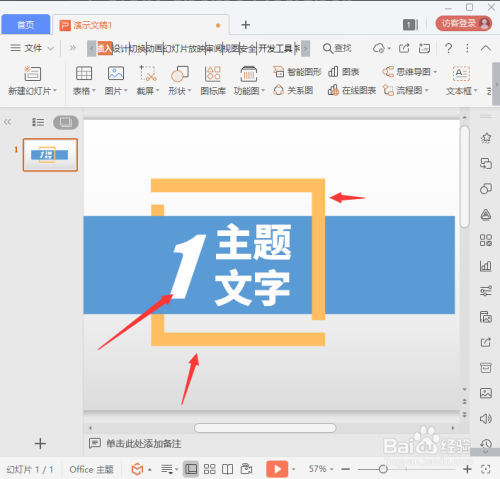
Task: Open the shapes icon in right sidebar
Action: point(486,189)
